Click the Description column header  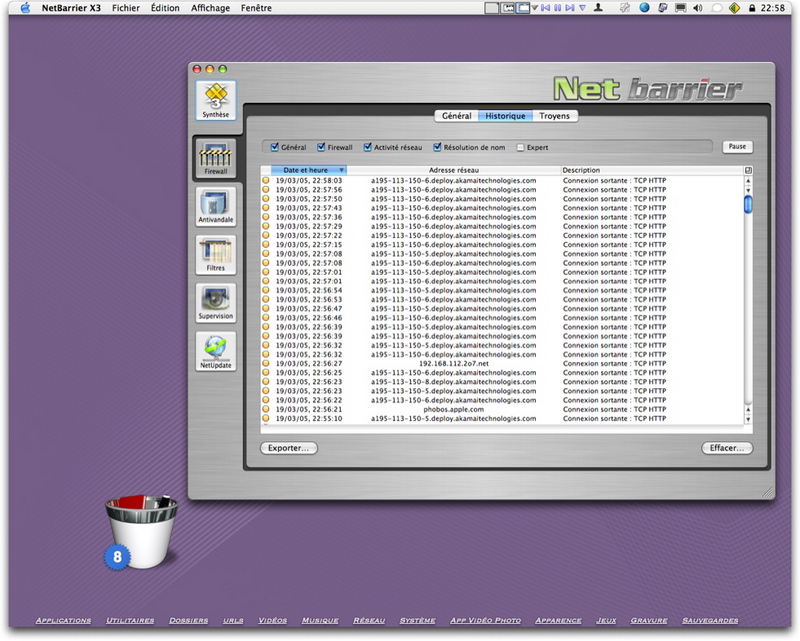(652, 170)
